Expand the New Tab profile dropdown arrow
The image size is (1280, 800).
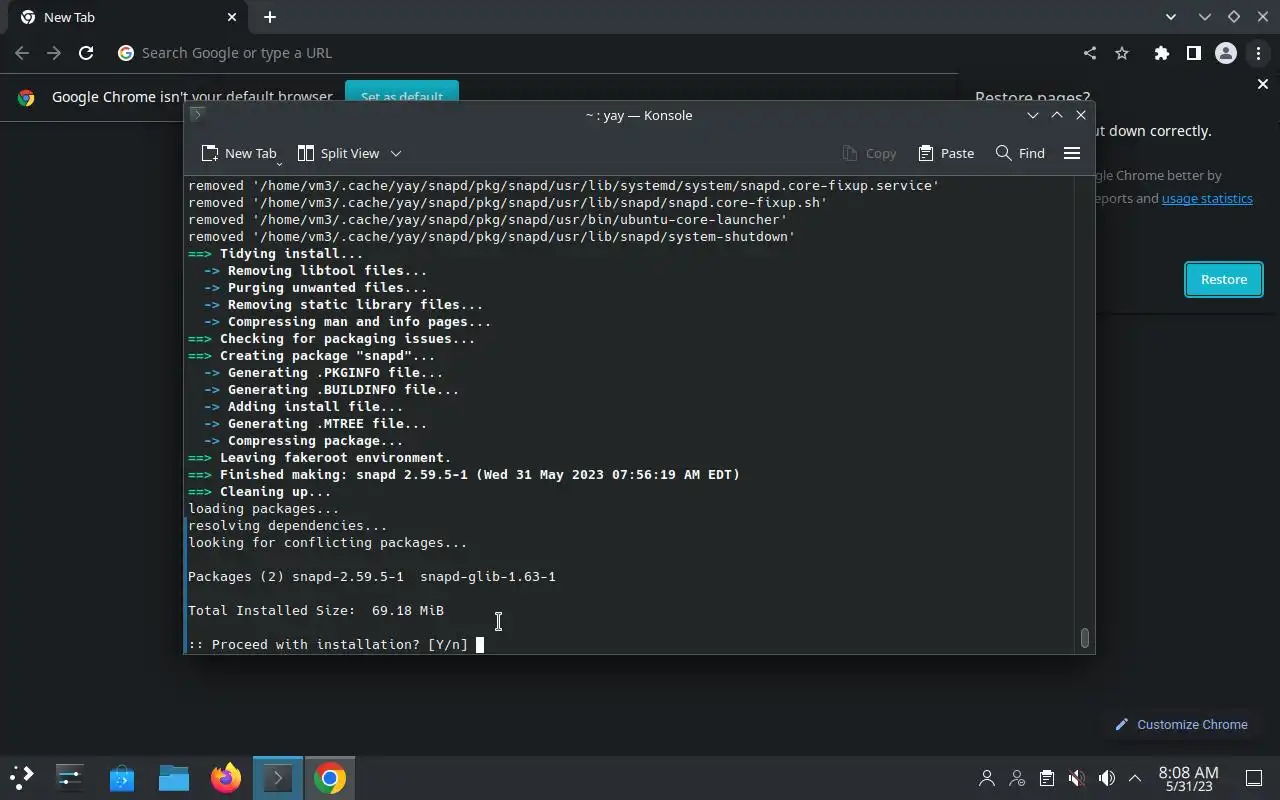point(279,163)
